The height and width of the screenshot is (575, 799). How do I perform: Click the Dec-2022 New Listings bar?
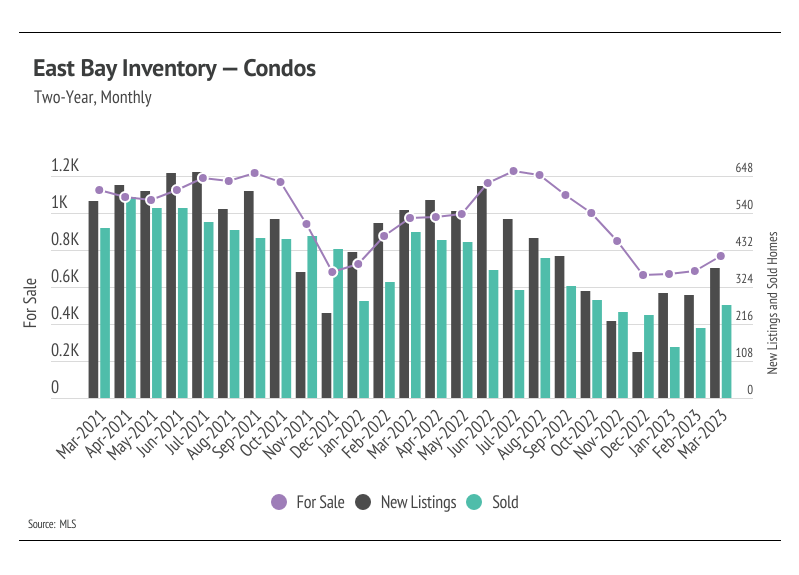(x=637, y=375)
